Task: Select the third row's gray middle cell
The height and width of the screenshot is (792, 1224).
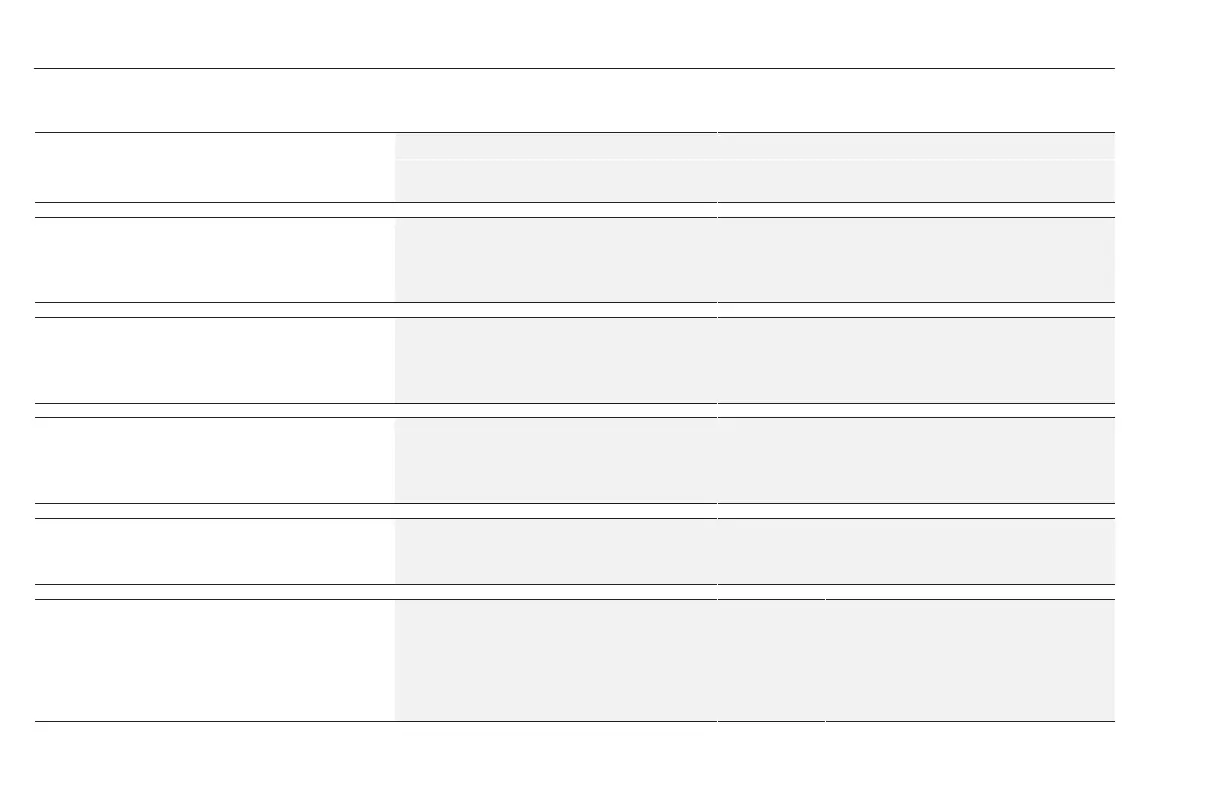Action: point(556,360)
